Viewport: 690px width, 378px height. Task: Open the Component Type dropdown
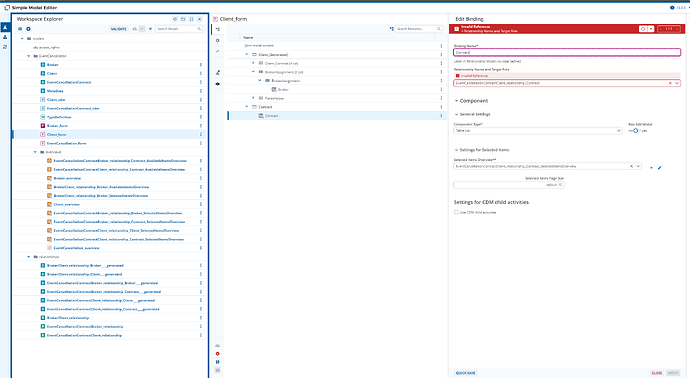(x=619, y=131)
